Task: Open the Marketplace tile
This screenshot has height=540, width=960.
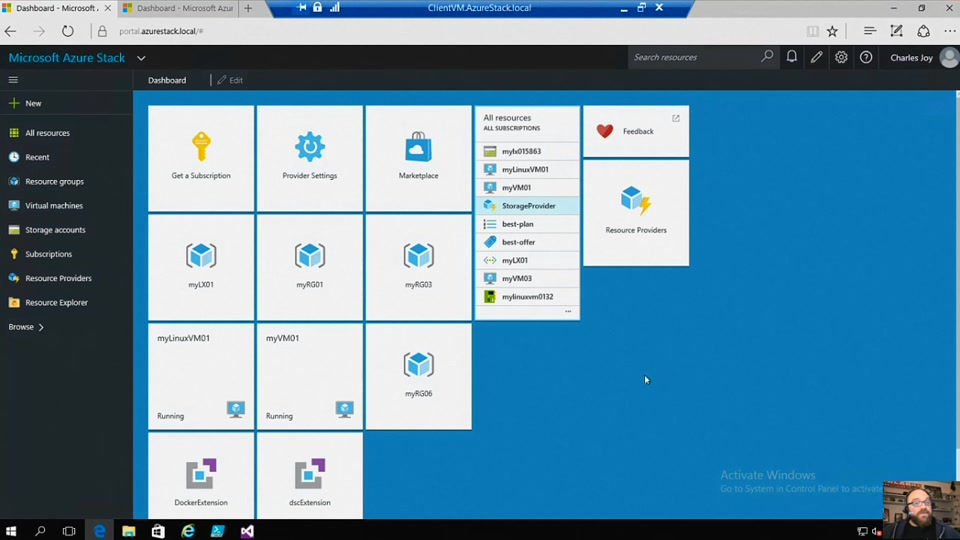Action: [x=419, y=158]
